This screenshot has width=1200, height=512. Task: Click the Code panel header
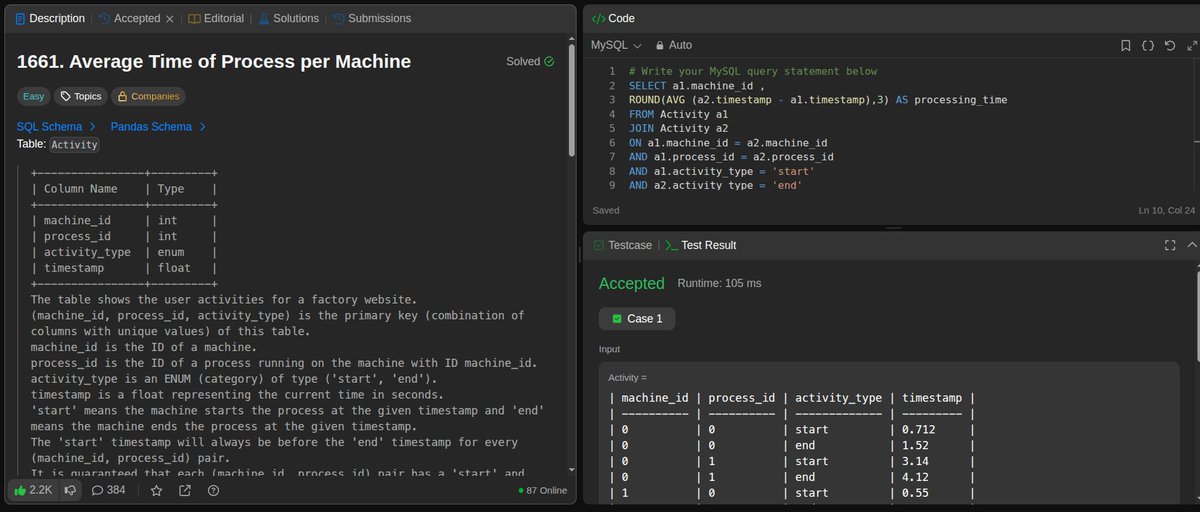[x=613, y=18]
